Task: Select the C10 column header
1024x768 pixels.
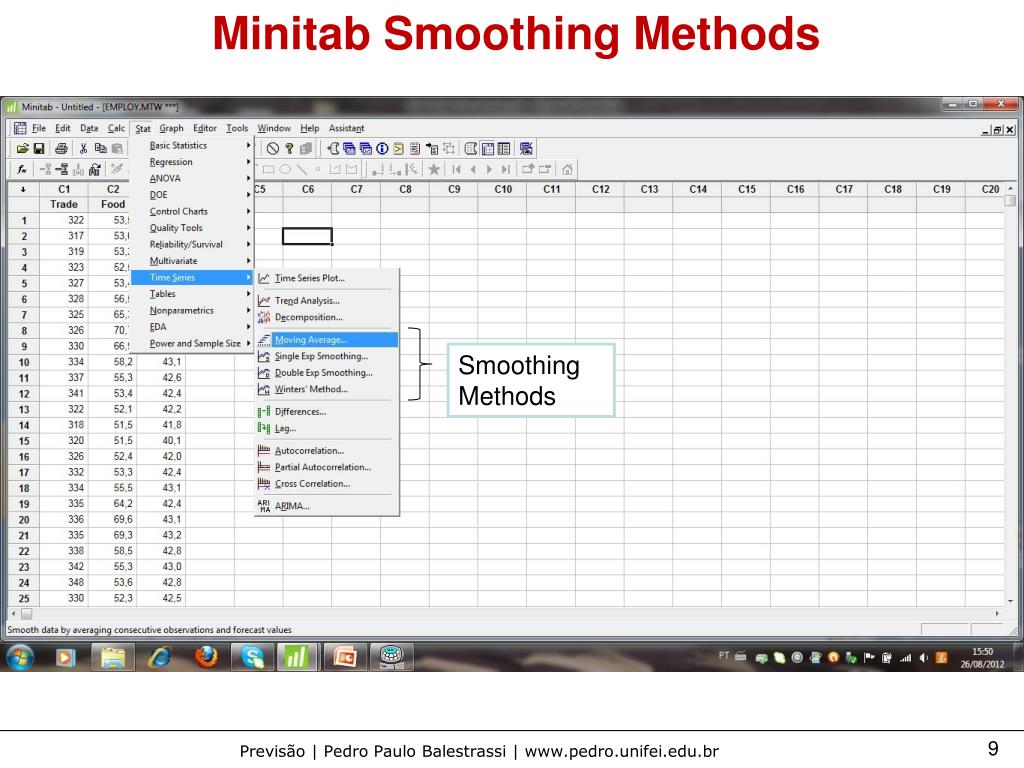Action: 503,189
